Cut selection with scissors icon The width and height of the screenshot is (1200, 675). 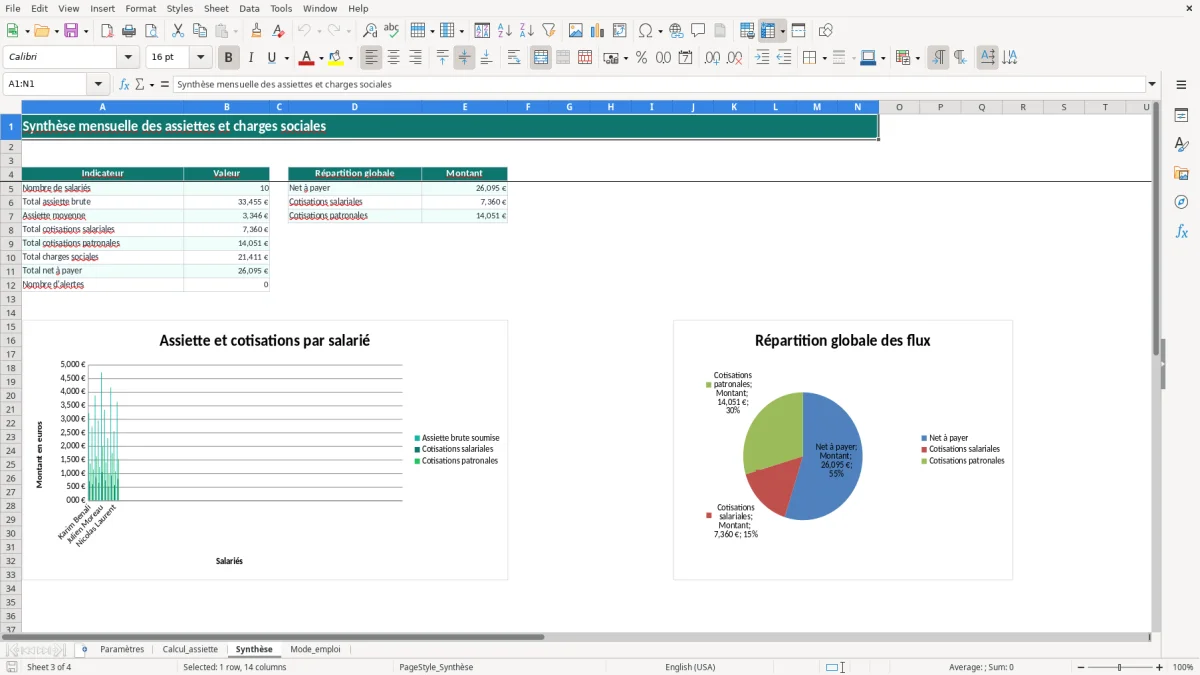click(178, 31)
